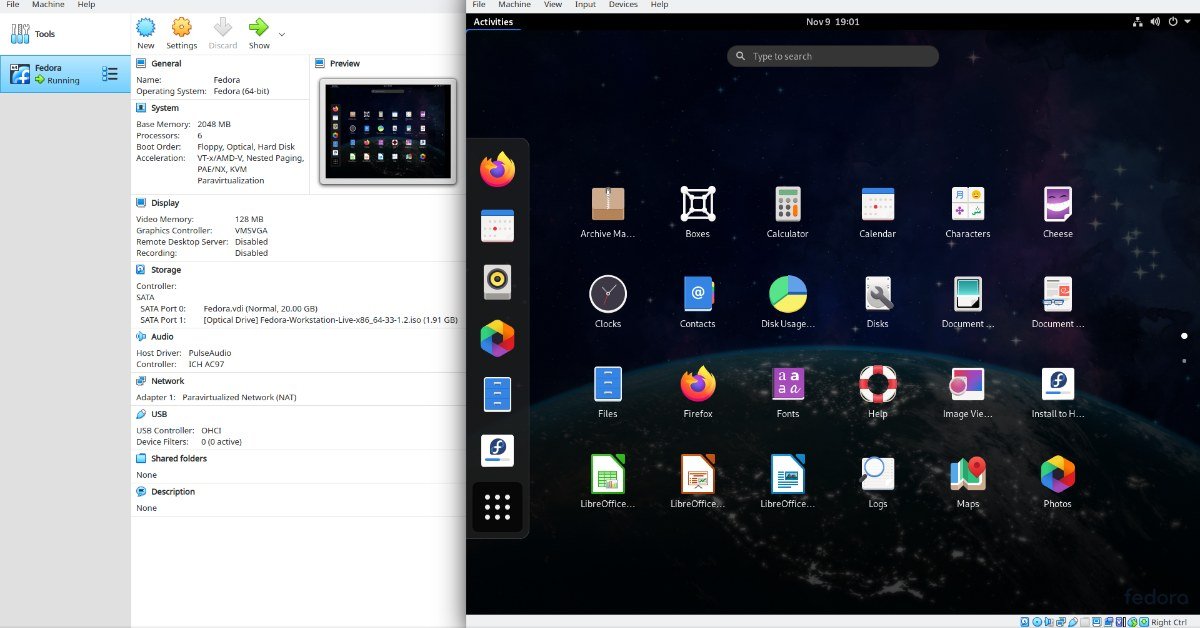Open Help menu in VirtualBox Manager
Viewport: 1200px width, 628px height.
pos(87,5)
